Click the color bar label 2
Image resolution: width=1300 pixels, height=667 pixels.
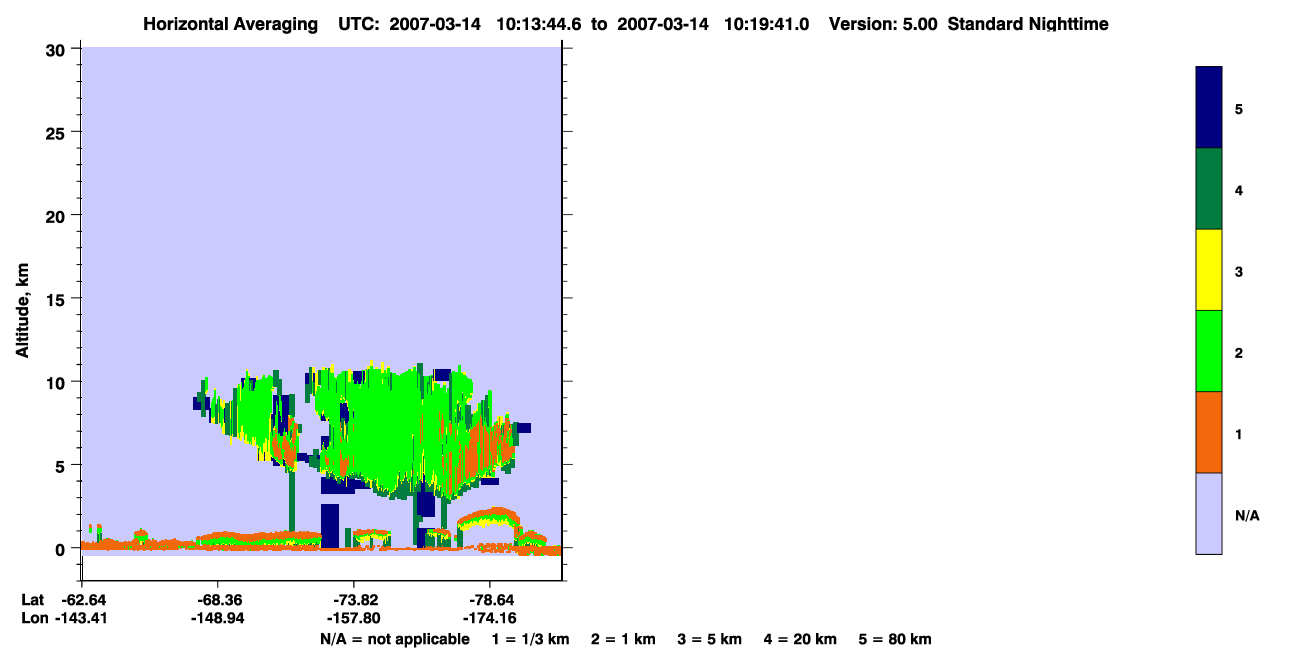tap(1239, 353)
